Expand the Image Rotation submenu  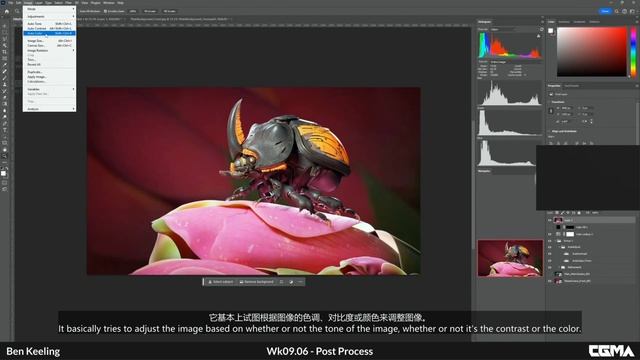49,50
